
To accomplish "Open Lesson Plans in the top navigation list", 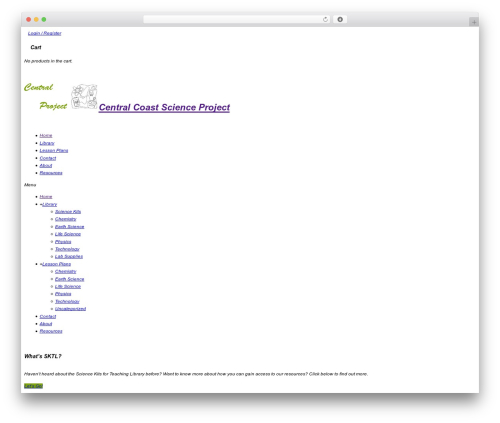I will [x=54, y=150].
